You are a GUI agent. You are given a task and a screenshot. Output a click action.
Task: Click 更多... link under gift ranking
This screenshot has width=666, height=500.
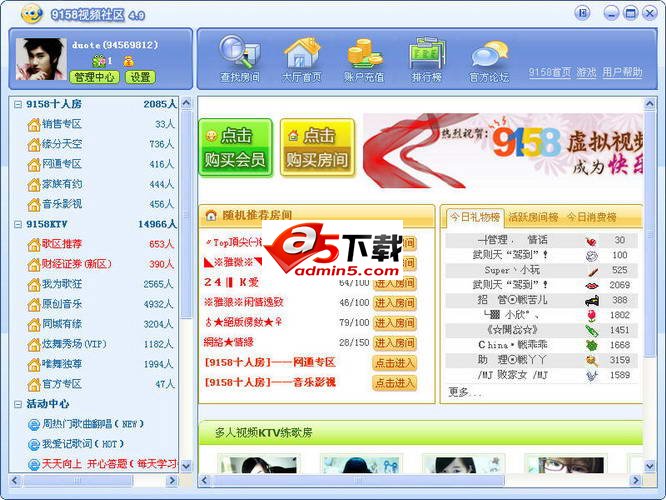pyautogui.click(x=465, y=392)
